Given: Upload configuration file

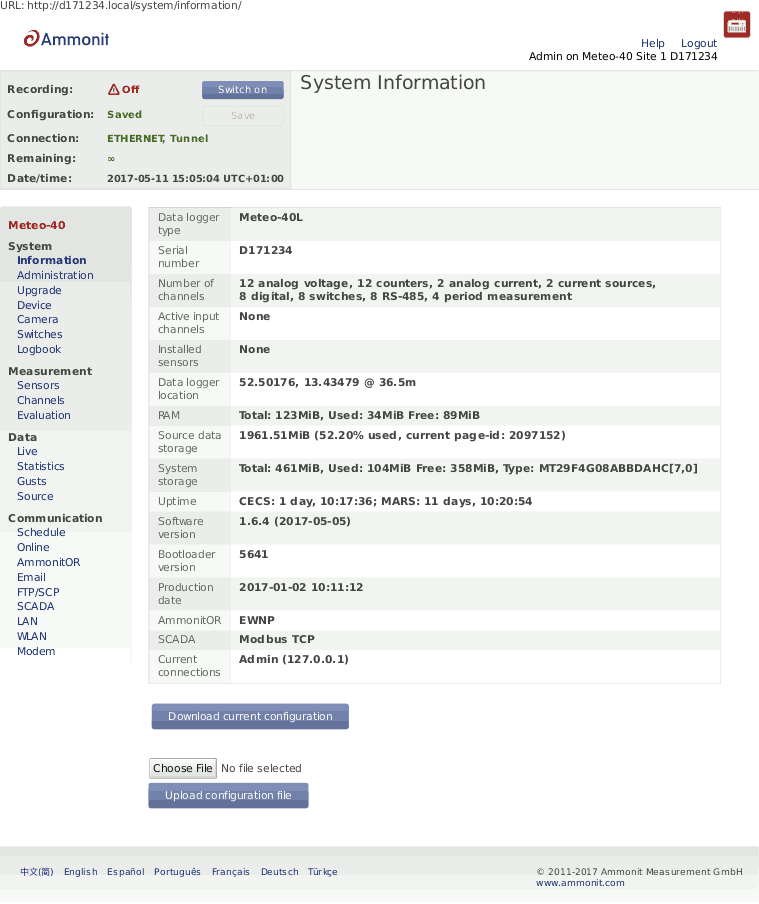Looking at the screenshot, I should 228,795.
